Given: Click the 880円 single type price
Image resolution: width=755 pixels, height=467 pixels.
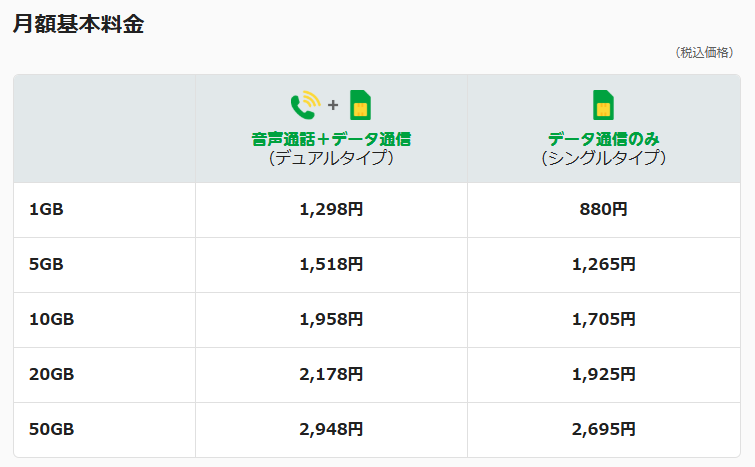Looking at the screenshot, I should click(603, 210).
